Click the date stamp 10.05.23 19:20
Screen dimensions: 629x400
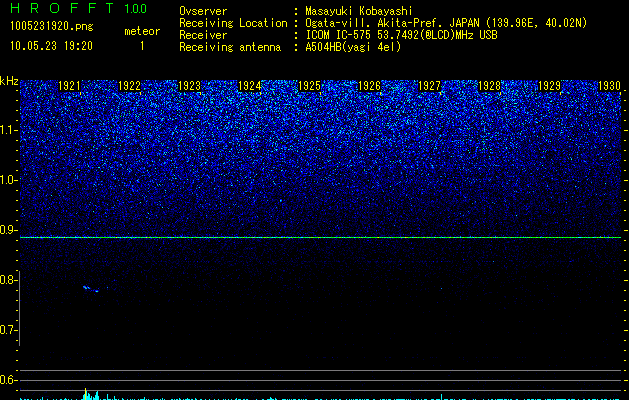(x=51, y=46)
